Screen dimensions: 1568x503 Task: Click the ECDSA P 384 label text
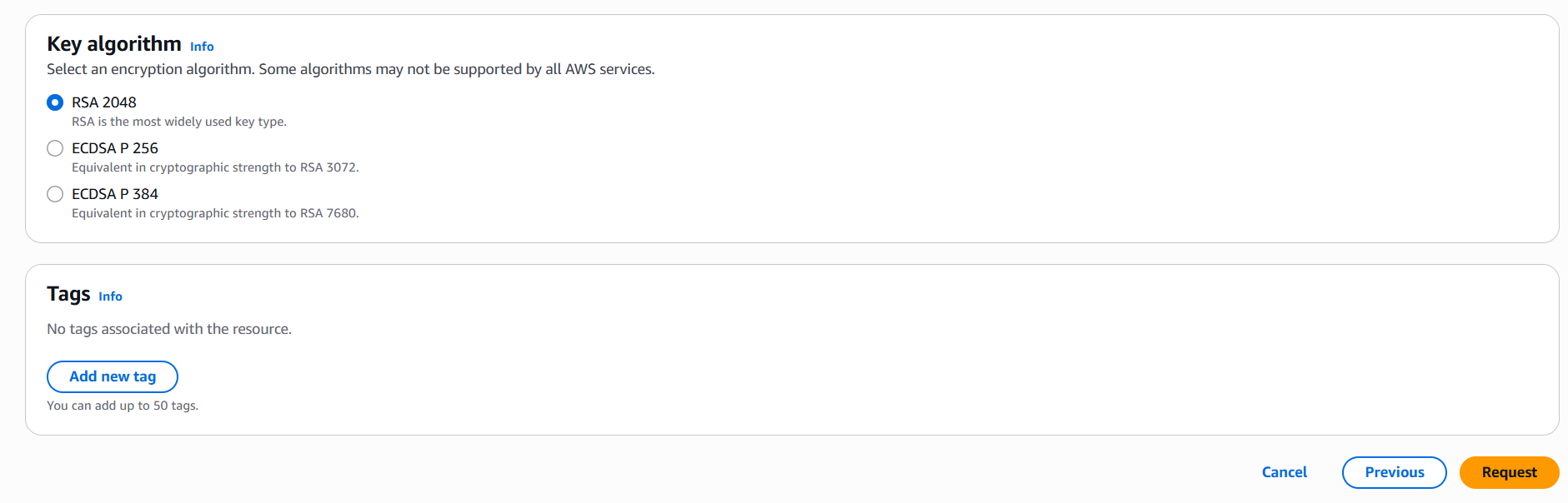point(115,194)
